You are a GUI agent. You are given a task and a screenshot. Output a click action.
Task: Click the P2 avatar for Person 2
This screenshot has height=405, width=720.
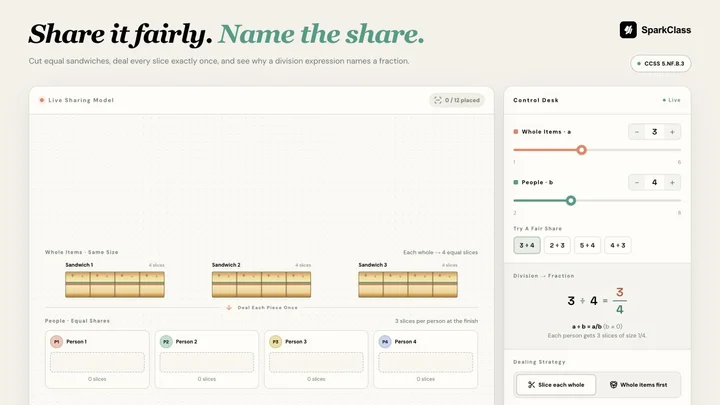(166, 342)
